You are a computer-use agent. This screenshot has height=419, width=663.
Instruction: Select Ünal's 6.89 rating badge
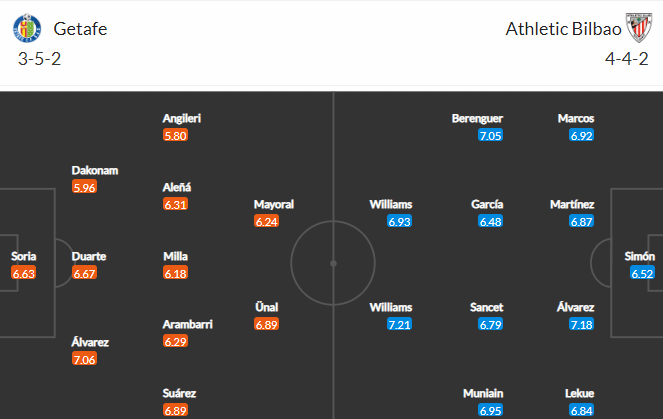click(266, 324)
